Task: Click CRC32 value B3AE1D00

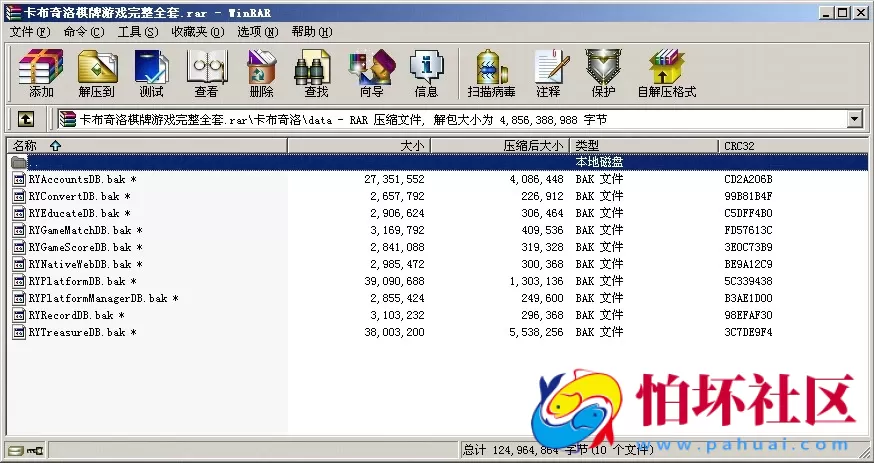Action: (749, 298)
